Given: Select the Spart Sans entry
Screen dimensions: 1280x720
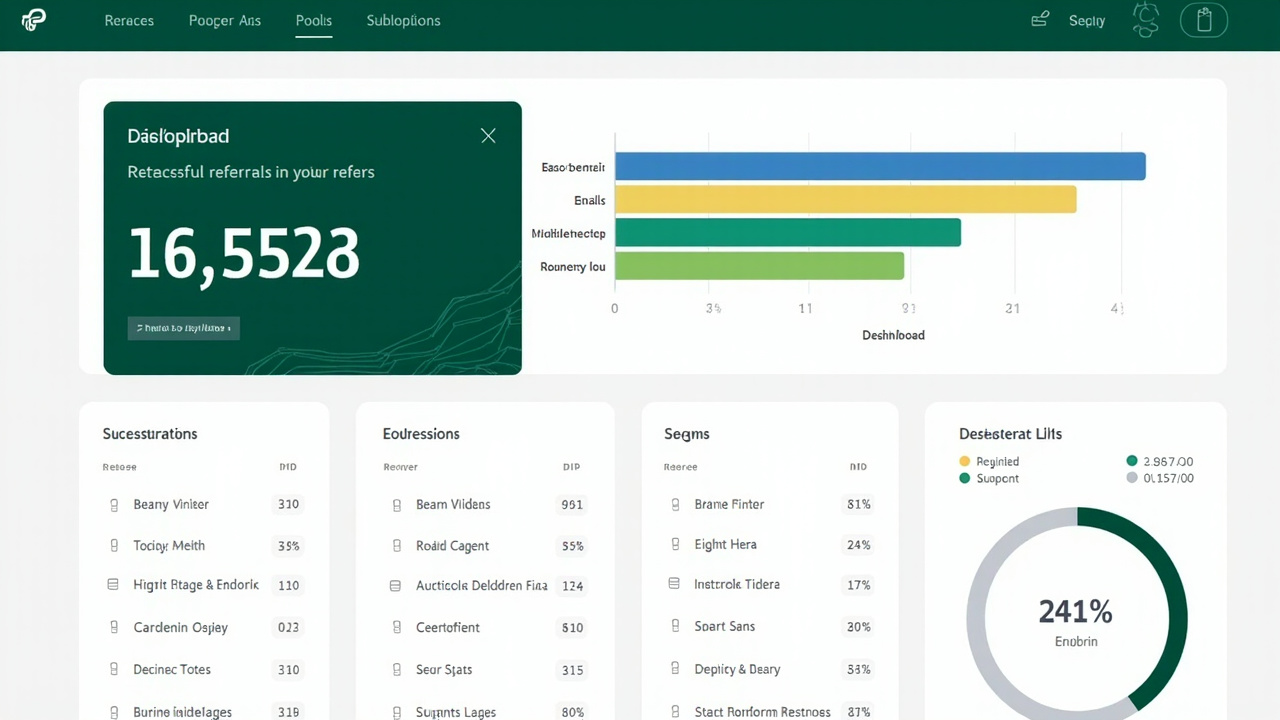Looking at the screenshot, I should point(724,627).
